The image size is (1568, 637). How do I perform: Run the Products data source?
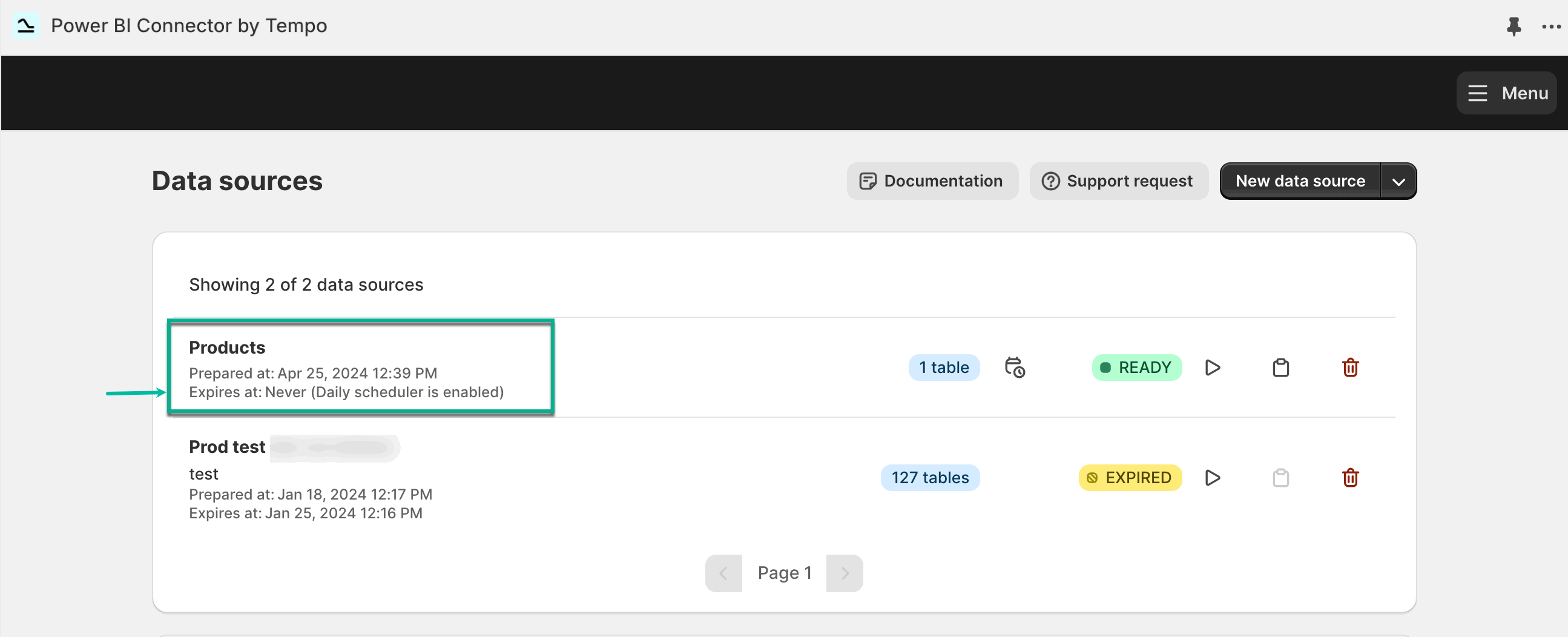tap(1212, 367)
